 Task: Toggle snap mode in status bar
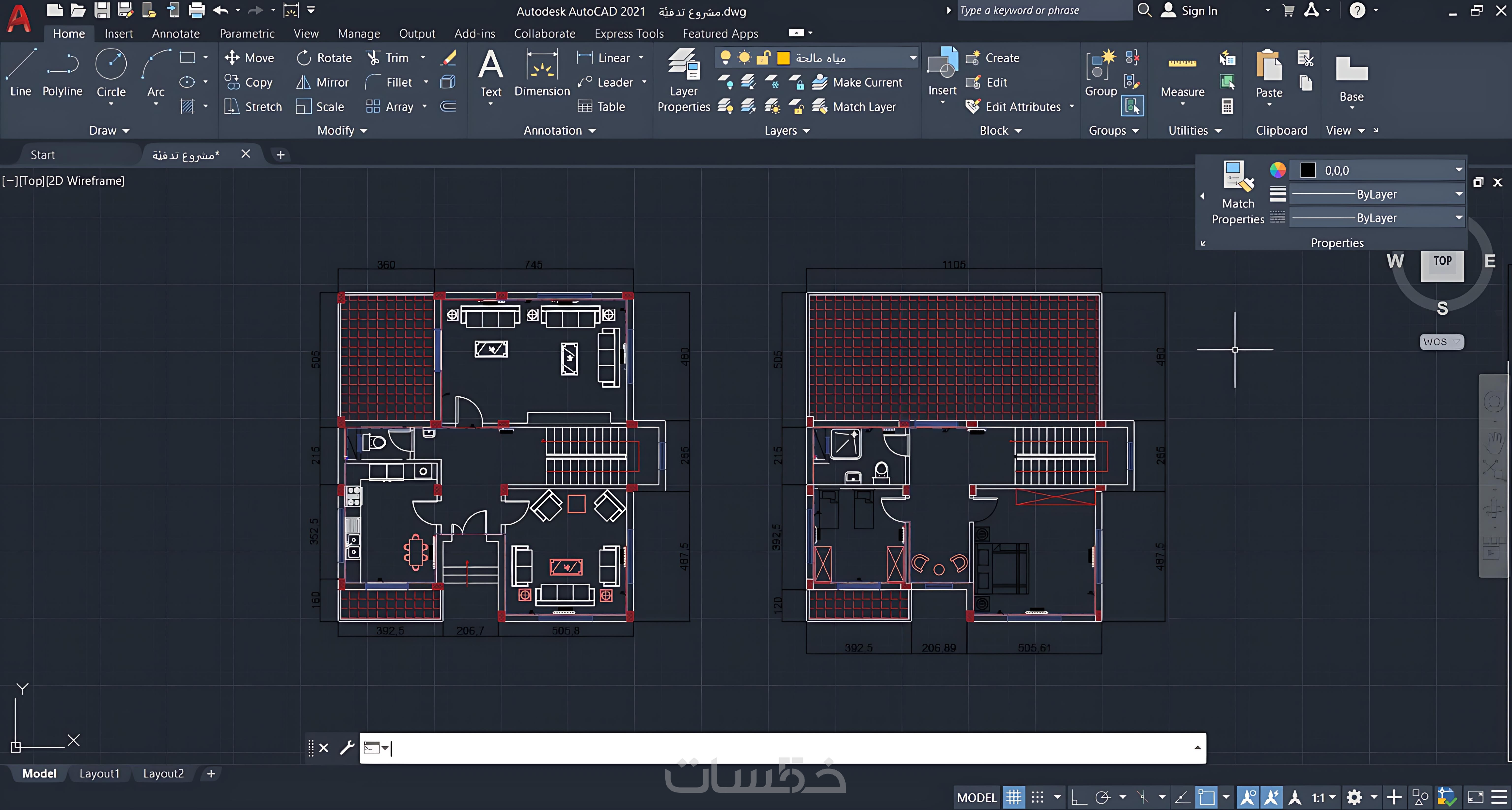(x=1038, y=797)
